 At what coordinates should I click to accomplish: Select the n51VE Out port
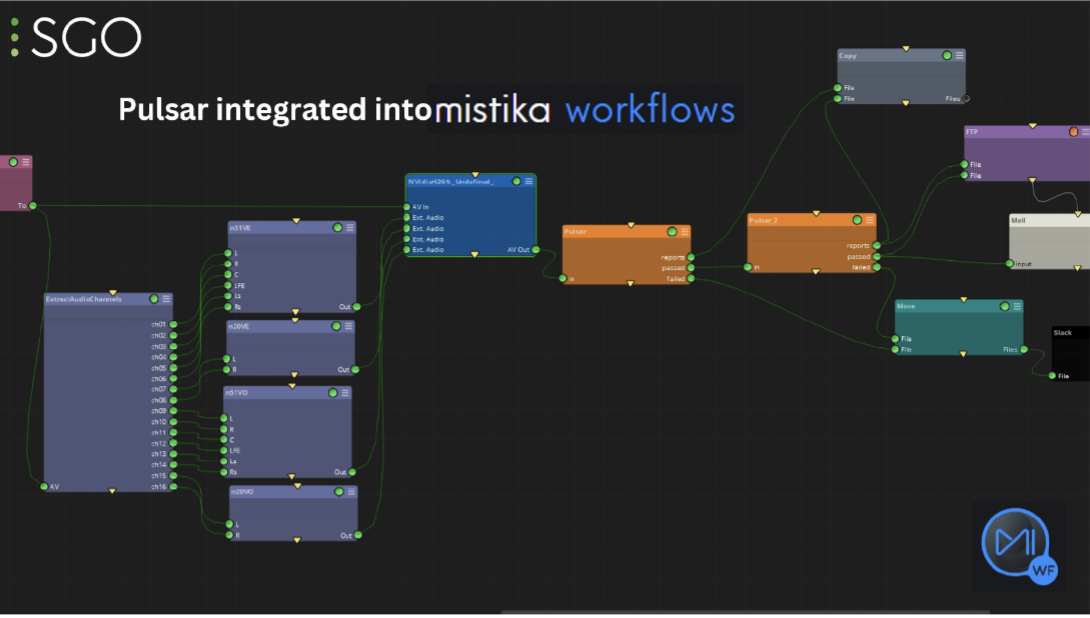(357, 307)
